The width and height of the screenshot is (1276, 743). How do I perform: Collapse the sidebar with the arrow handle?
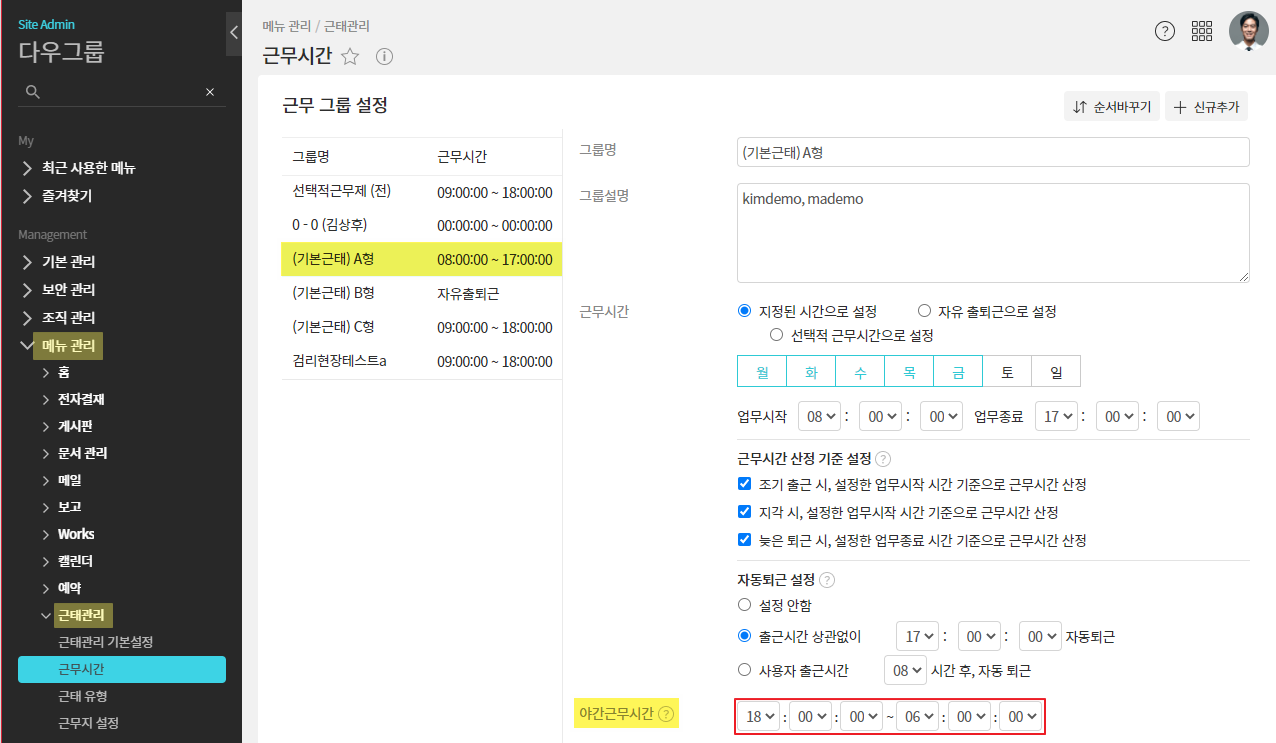click(233, 32)
